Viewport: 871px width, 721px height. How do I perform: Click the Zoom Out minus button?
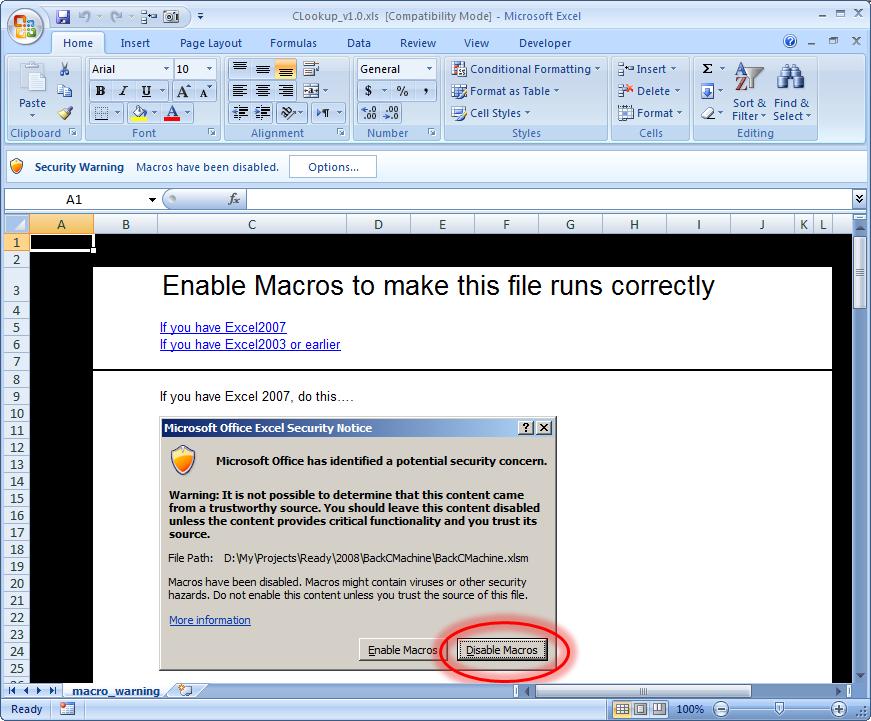click(720, 709)
